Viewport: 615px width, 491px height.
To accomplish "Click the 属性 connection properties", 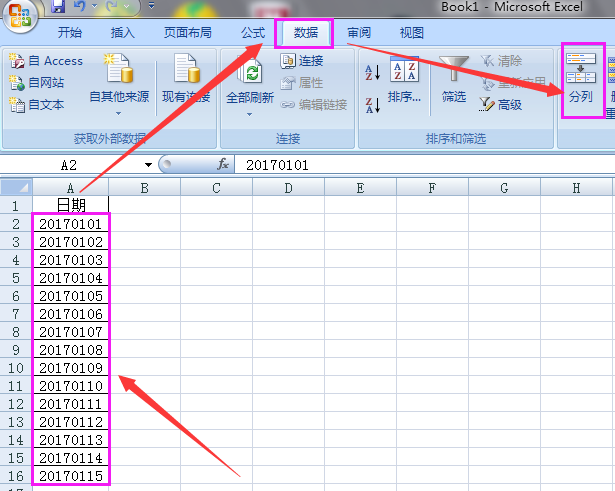I will tap(302, 83).
